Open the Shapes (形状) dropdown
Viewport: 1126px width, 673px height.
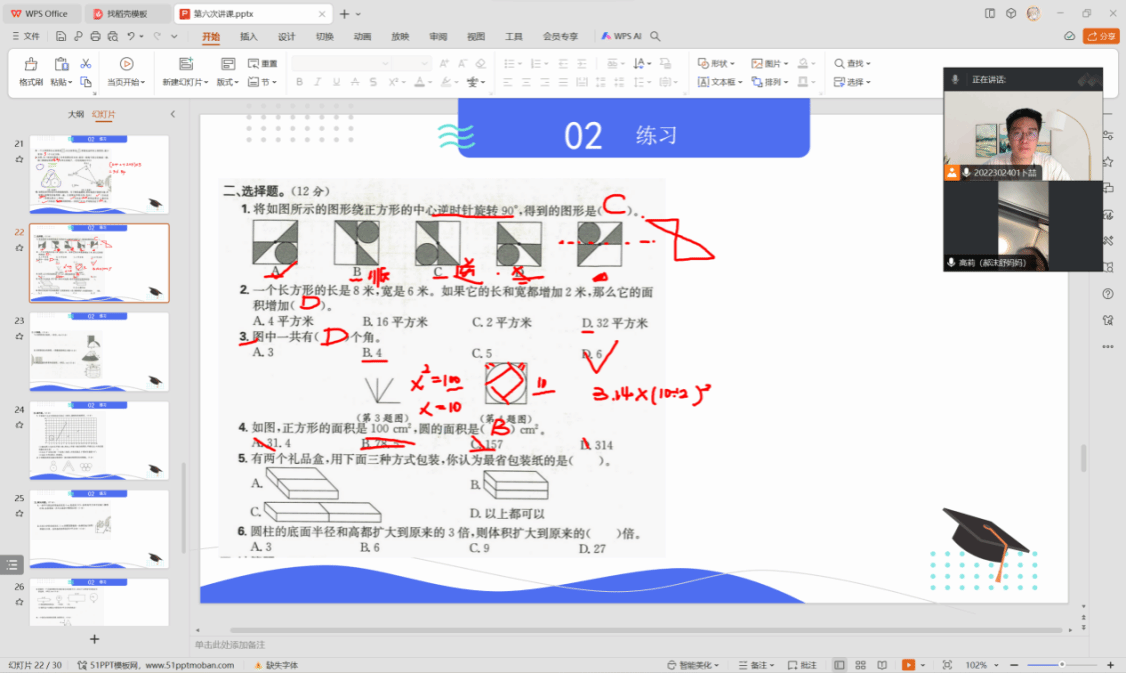[x=717, y=64]
